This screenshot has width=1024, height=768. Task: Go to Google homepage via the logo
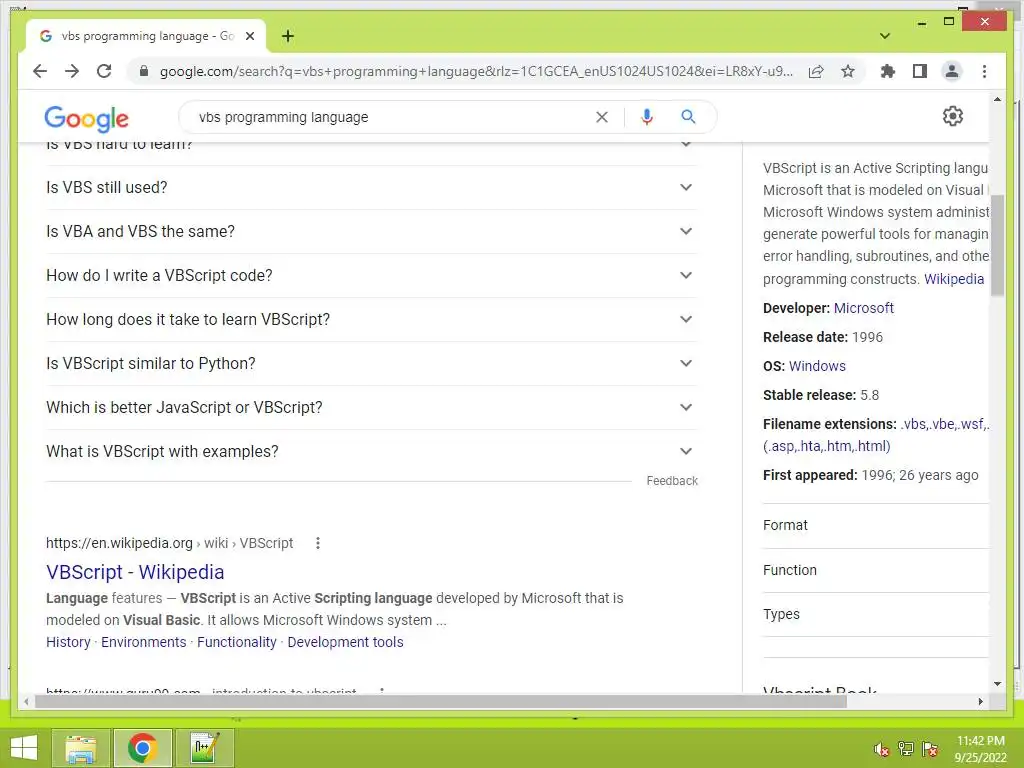coord(86,118)
